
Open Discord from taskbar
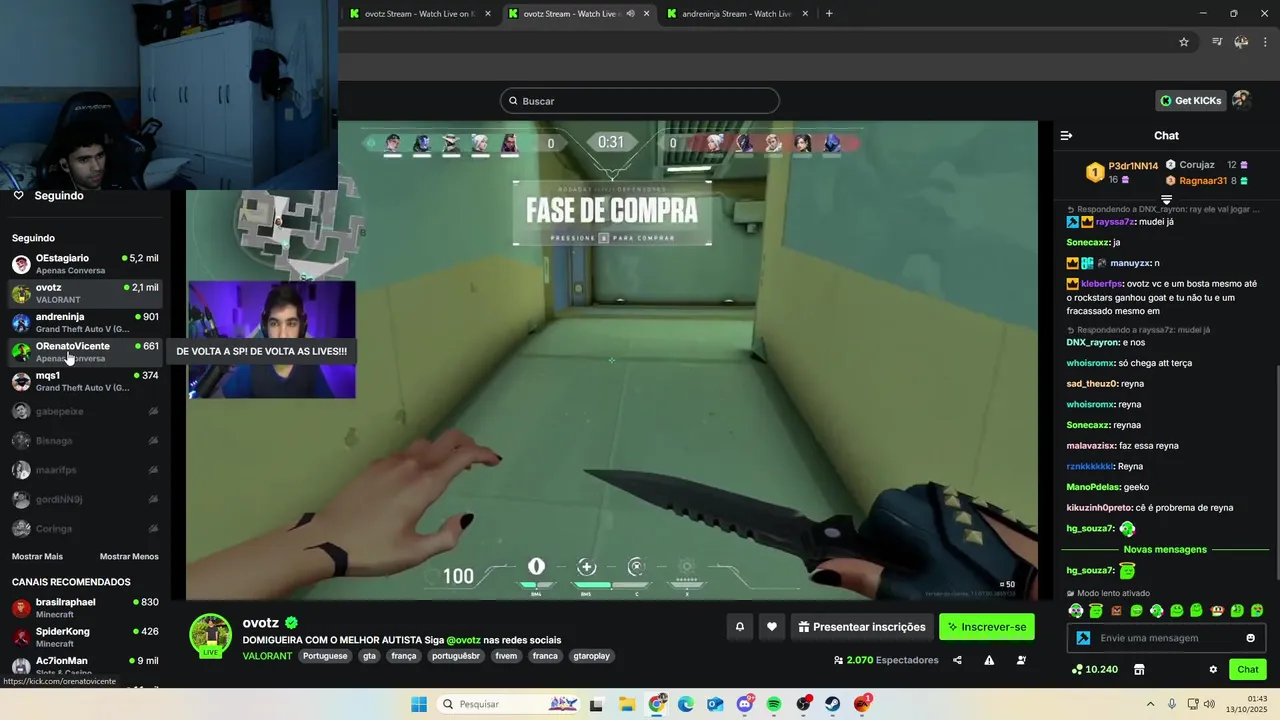[745, 704]
